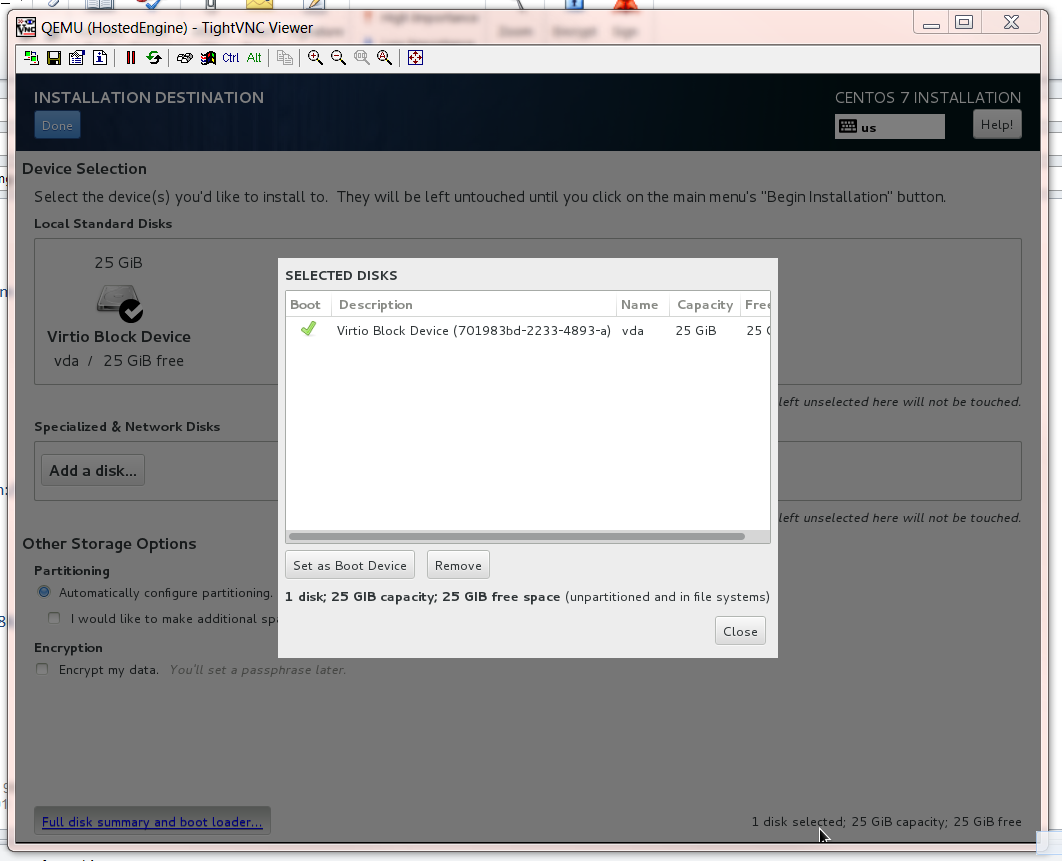Click the New Connection toolbar icon
The height and width of the screenshot is (861, 1062).
click(32, 58)
